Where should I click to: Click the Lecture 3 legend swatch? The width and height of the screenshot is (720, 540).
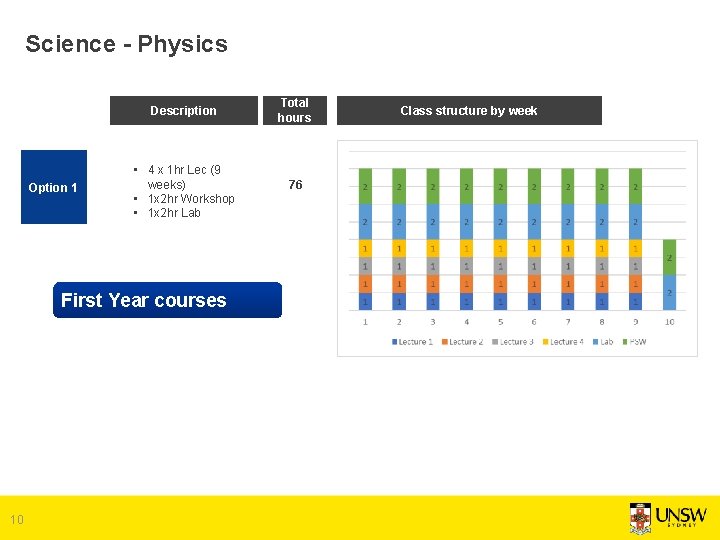pos(495,342)
